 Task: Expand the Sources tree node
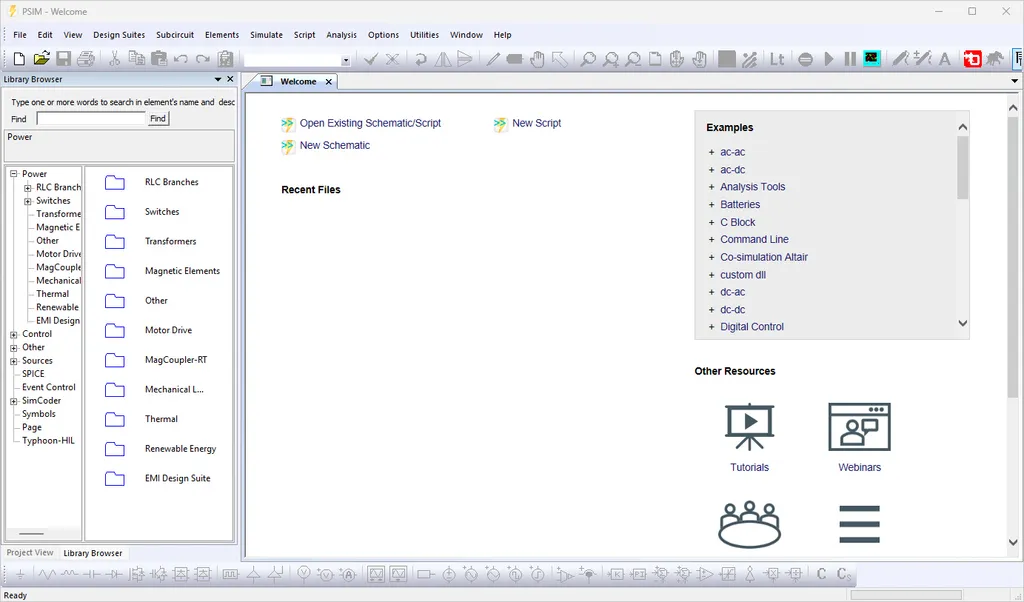click(x=14, y=361)
